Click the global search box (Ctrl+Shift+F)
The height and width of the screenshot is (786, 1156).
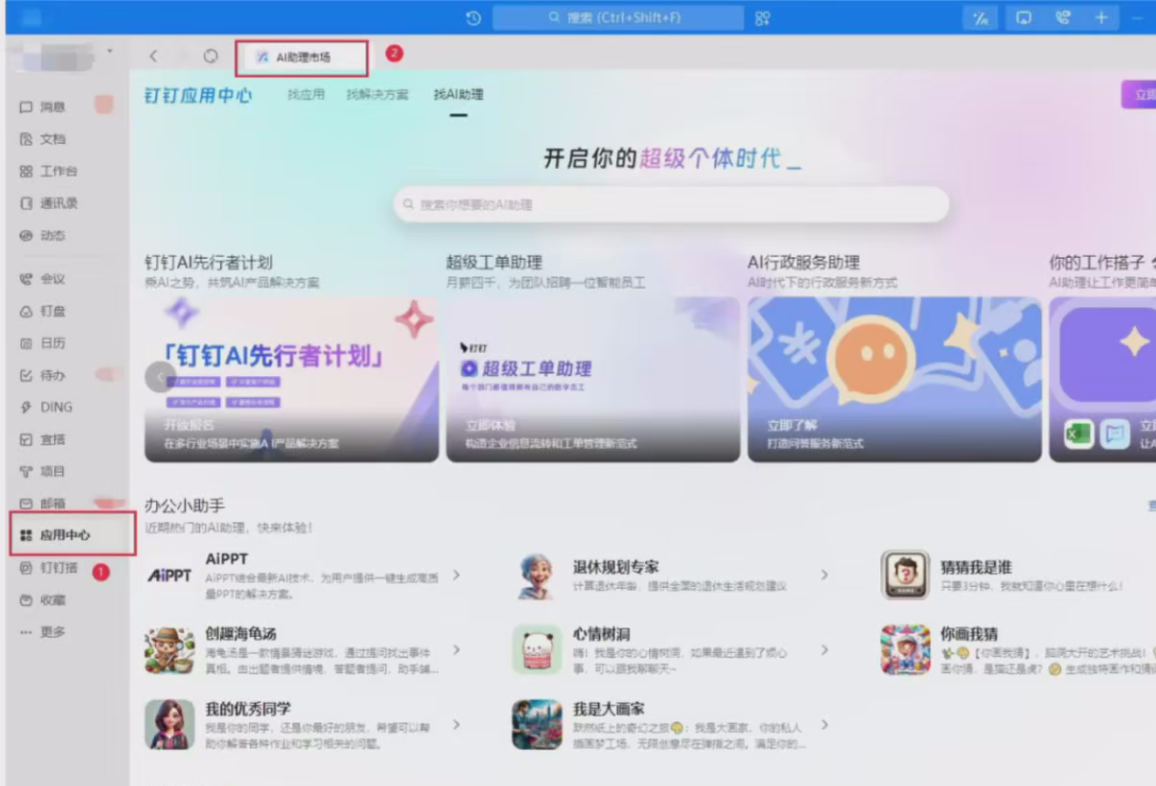point(618,18)
